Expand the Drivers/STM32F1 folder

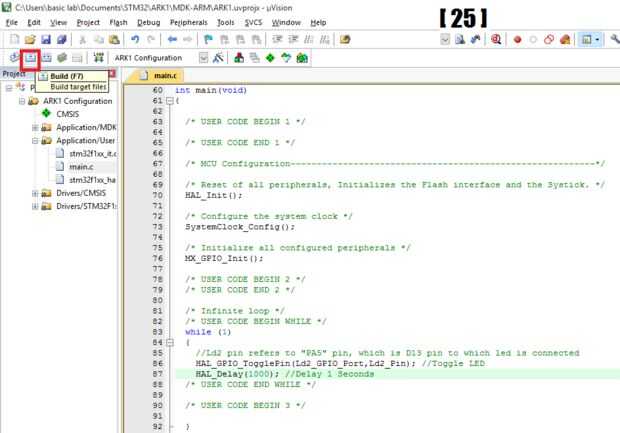pos(35,206)
